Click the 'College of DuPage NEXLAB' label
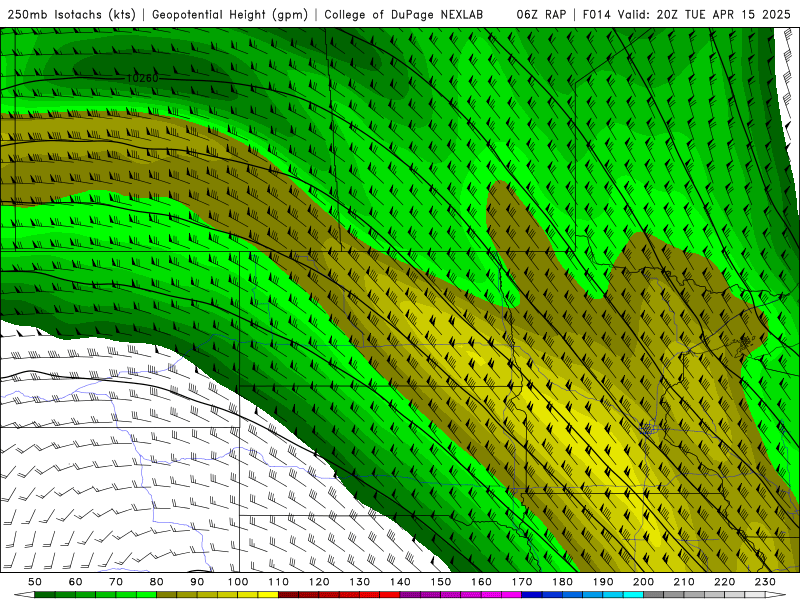The image size is (800, 600). click(x=404, y=14)
